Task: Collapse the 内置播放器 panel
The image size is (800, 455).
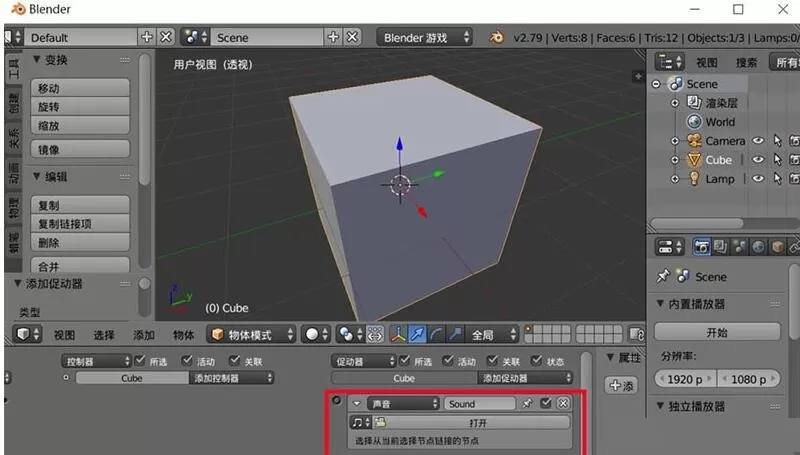Action: pos(660,304)
